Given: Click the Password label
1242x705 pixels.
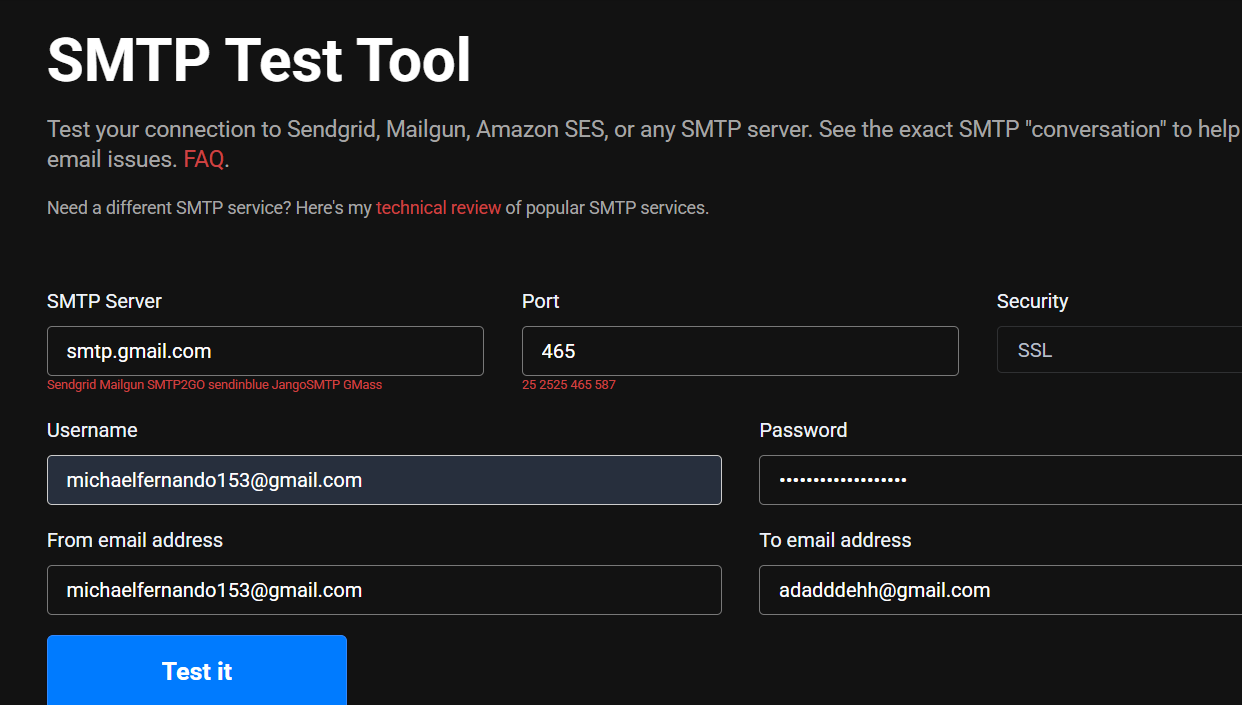Looking at the screenshot, I should click(803, 430).
